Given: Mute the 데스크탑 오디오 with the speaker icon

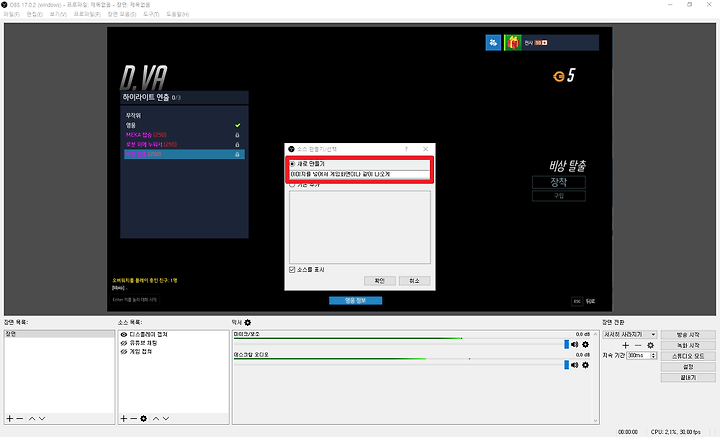Looking at the screenshot, I should tap(574, 365).
